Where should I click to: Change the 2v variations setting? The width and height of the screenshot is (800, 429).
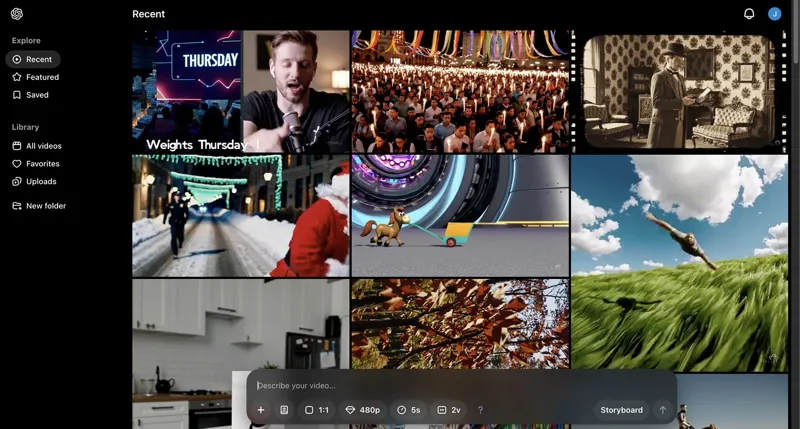coord(449,410)
